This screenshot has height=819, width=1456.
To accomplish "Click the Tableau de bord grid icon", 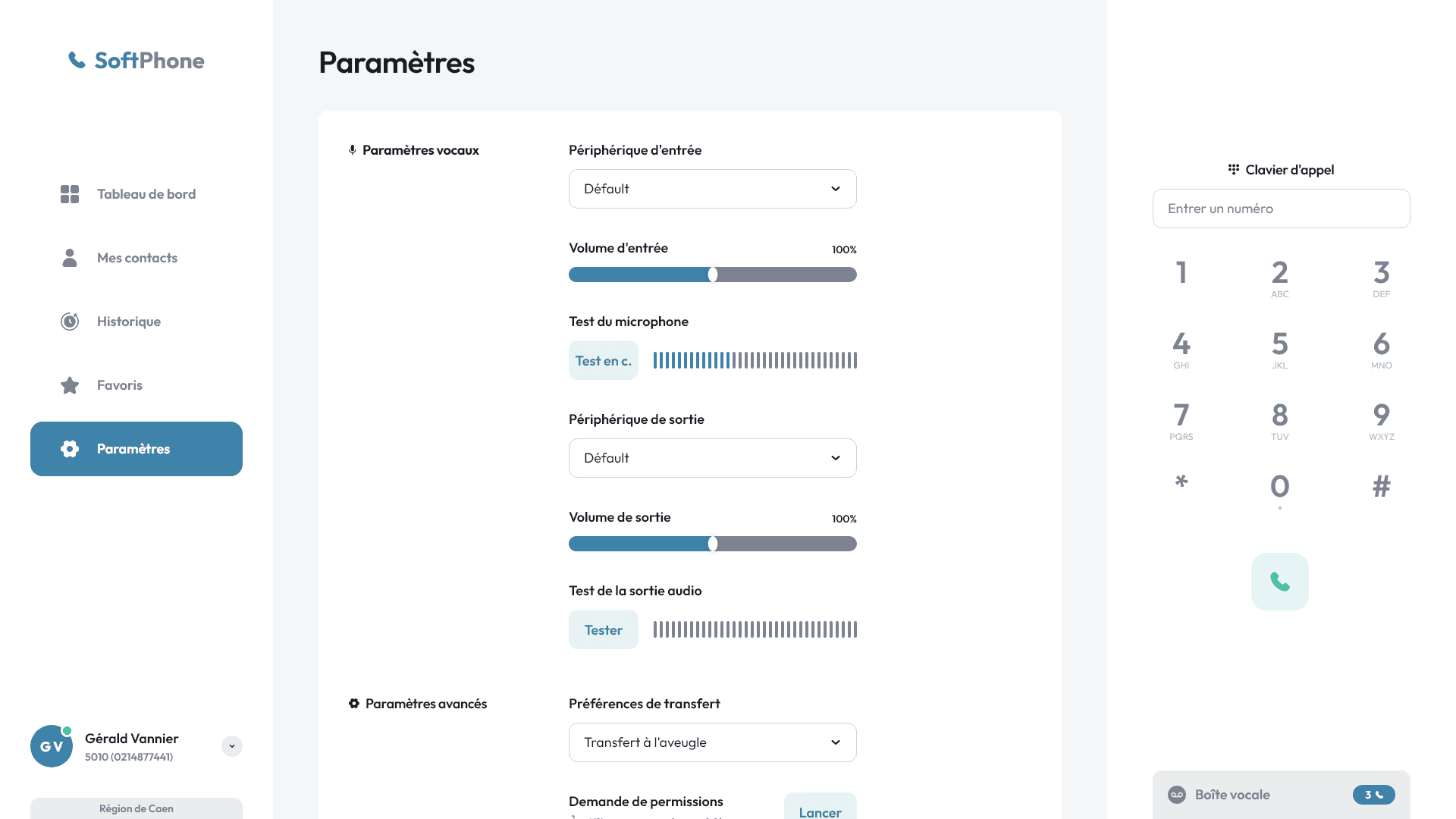I will click(x=70, y=194).
